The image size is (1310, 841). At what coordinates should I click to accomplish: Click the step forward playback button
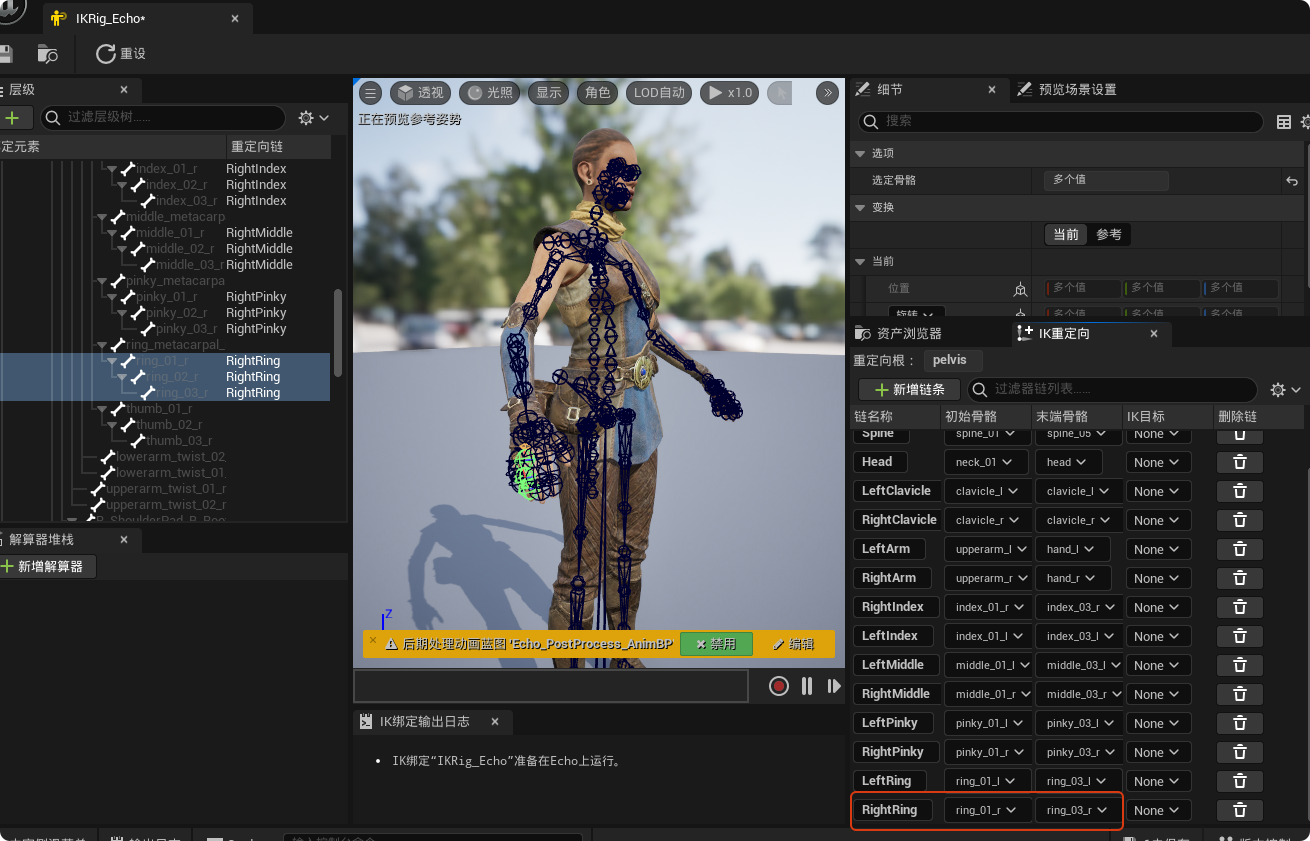point(834,686)
